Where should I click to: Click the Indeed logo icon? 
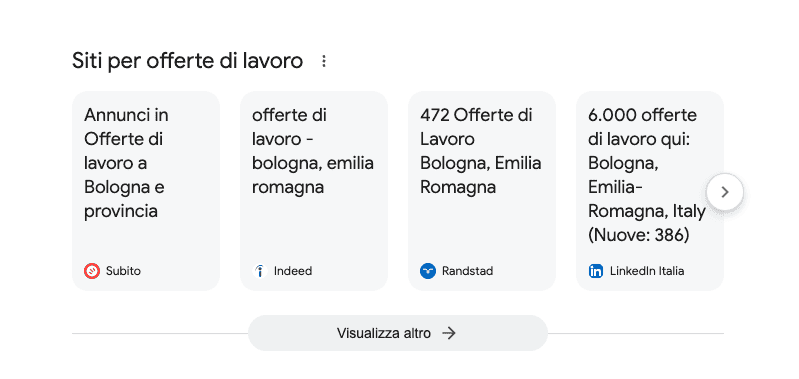(x=260, y=271)
